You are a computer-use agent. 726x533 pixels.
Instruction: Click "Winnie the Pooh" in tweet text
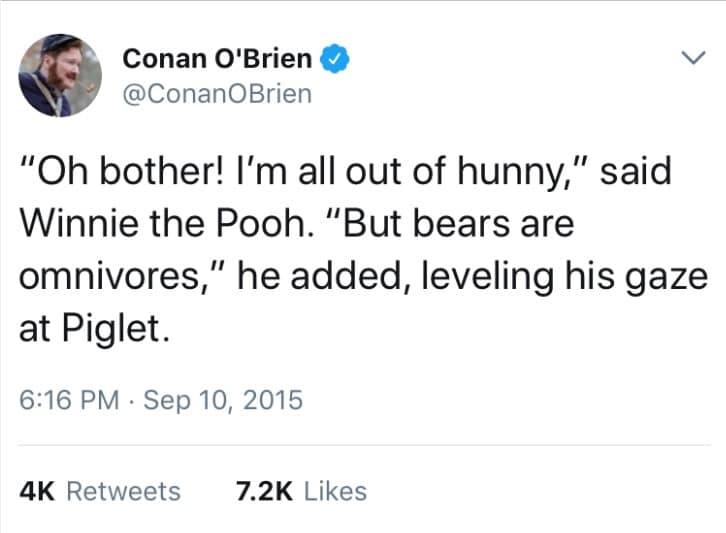coord(137,223)
